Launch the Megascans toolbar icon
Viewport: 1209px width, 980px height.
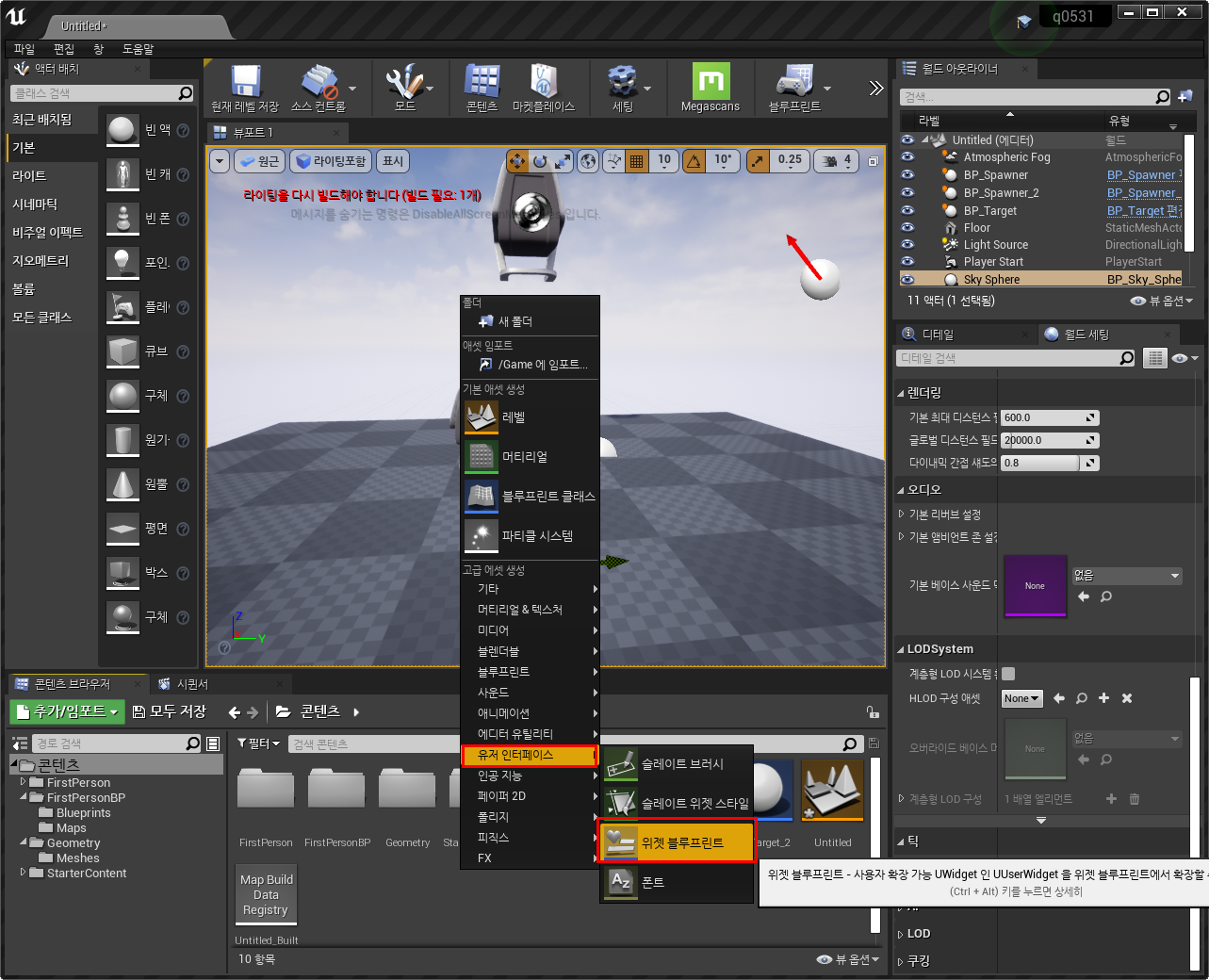711,81
